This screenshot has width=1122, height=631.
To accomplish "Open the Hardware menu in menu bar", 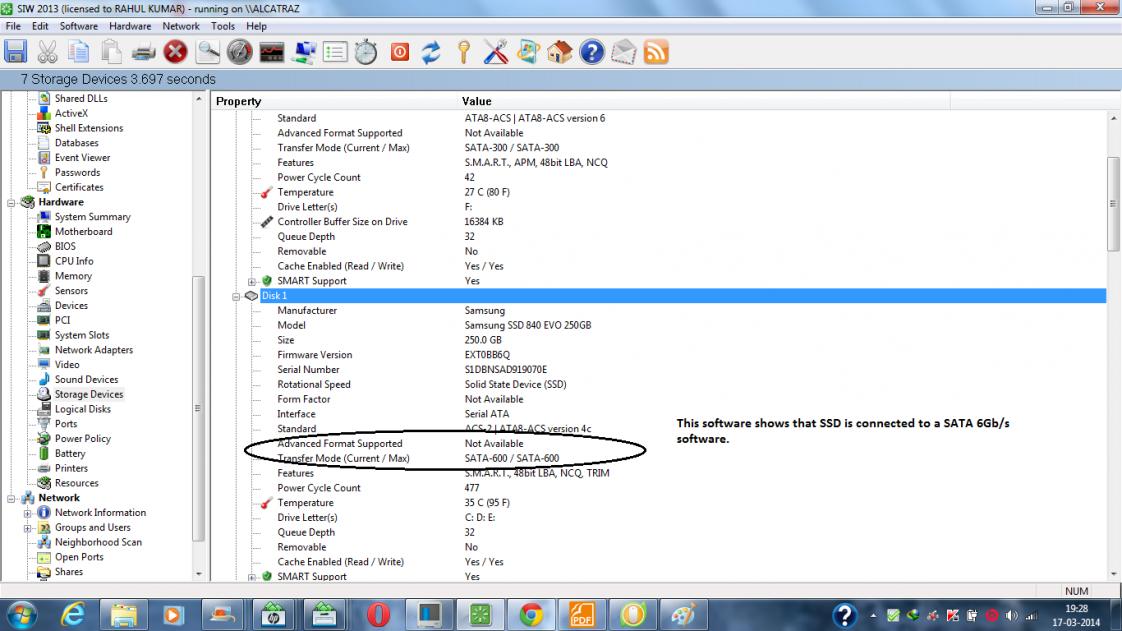I will click(130, 26).
